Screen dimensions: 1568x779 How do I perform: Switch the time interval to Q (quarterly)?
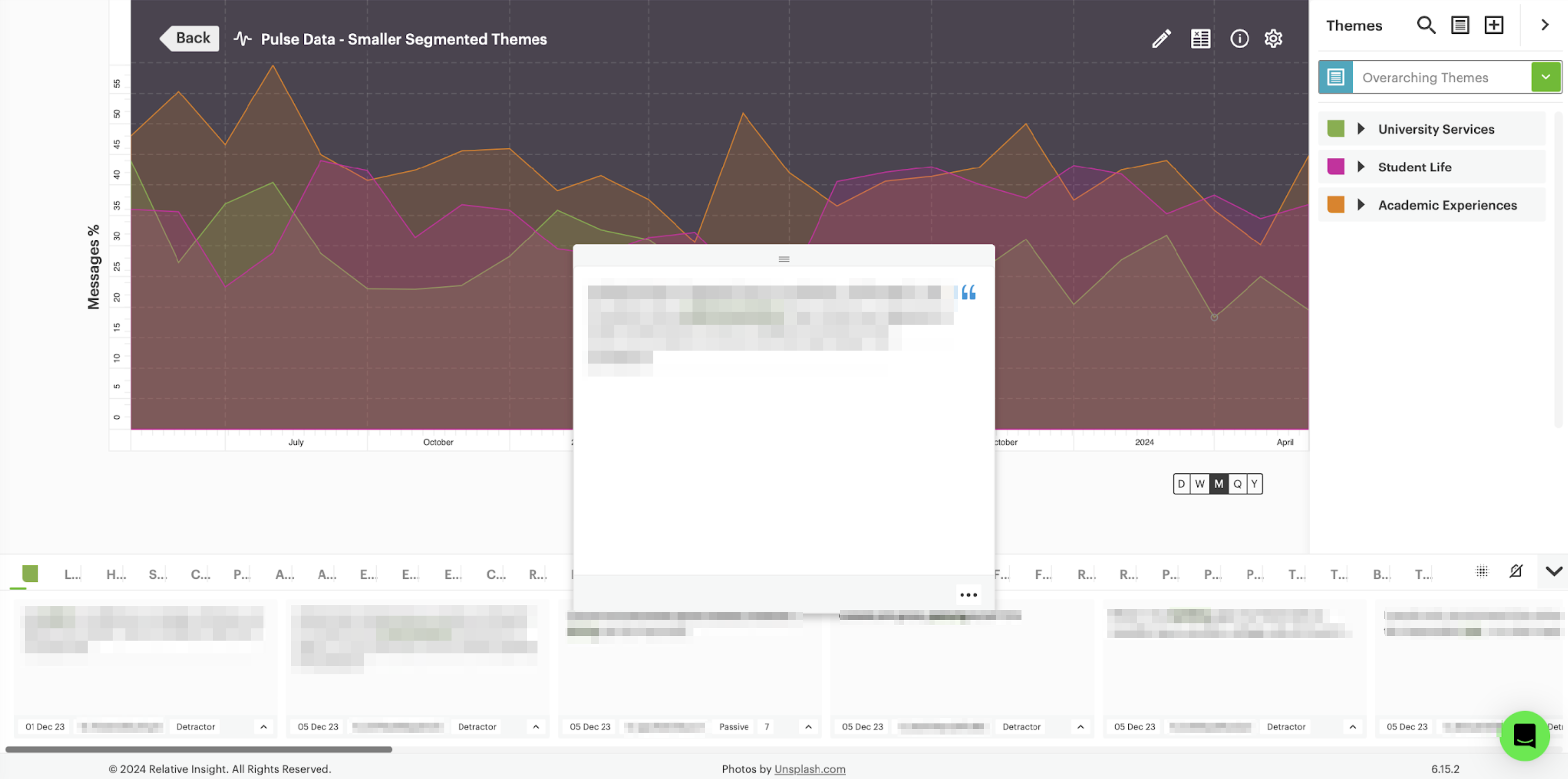(1238, 484)
